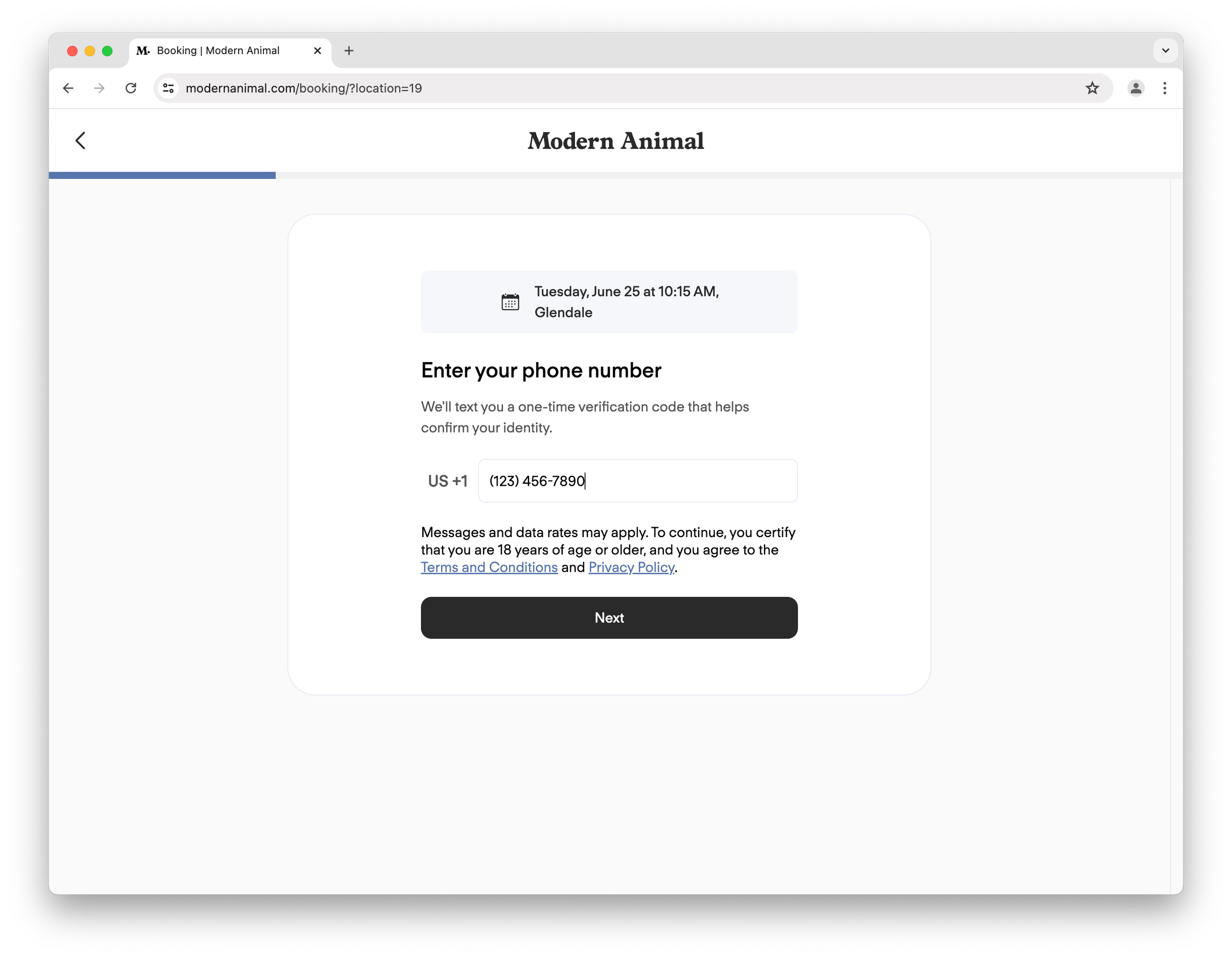The height and width of the screenshot is (959, 1232).
Task: Select the Booking | Modern Animal tab
Action: pos(218,51)
